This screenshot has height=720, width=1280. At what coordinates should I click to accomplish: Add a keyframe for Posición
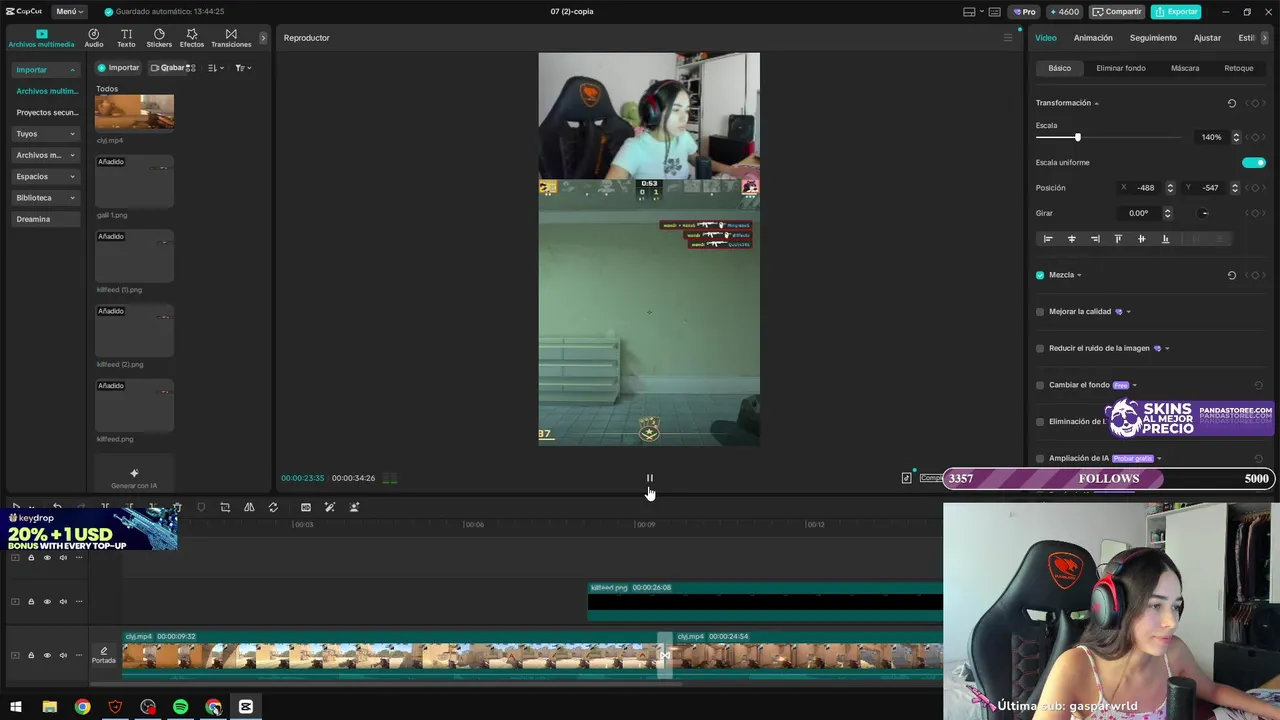(1254, 188)
